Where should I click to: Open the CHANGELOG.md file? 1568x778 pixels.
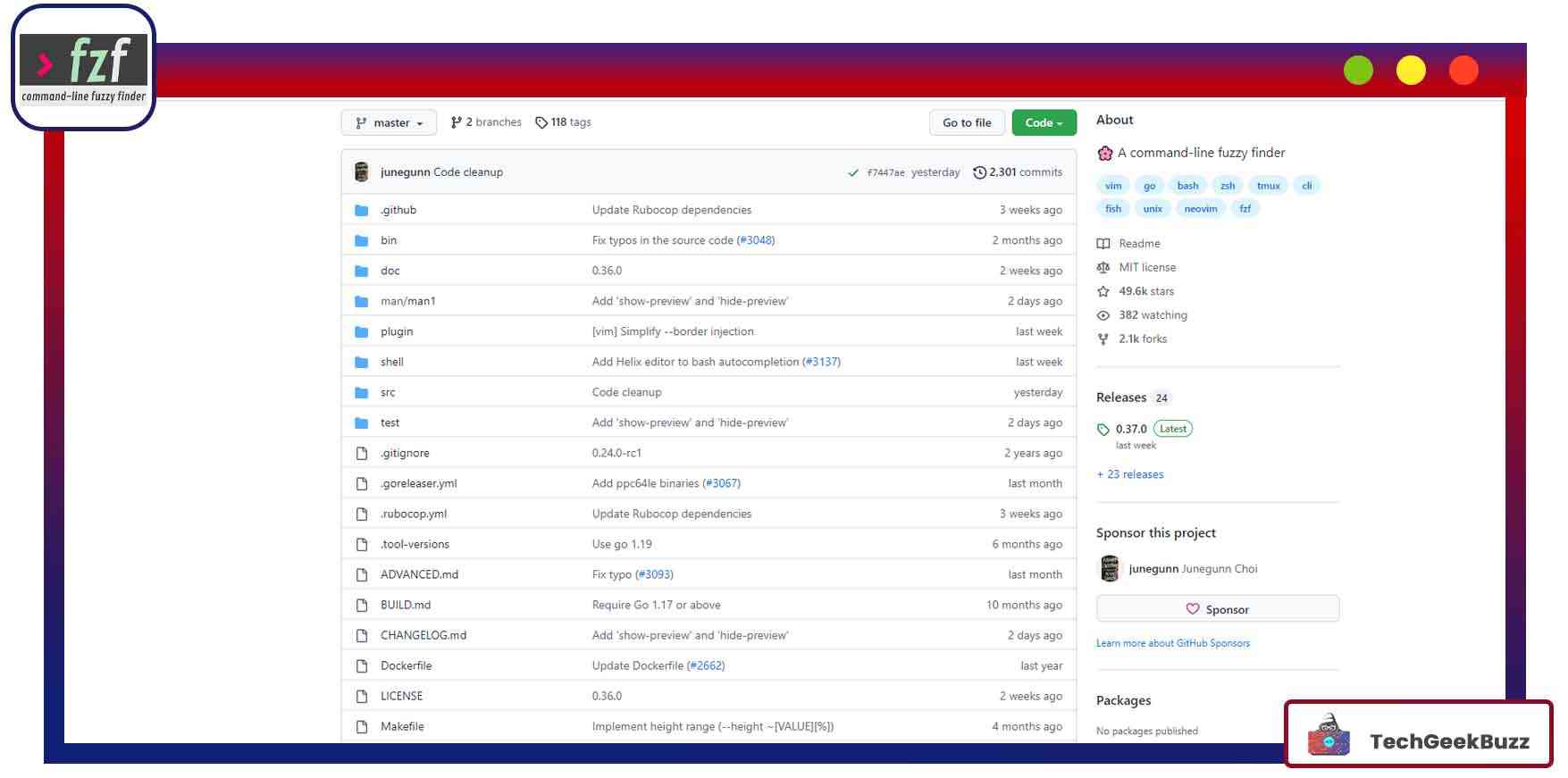[x=423, y=635]
